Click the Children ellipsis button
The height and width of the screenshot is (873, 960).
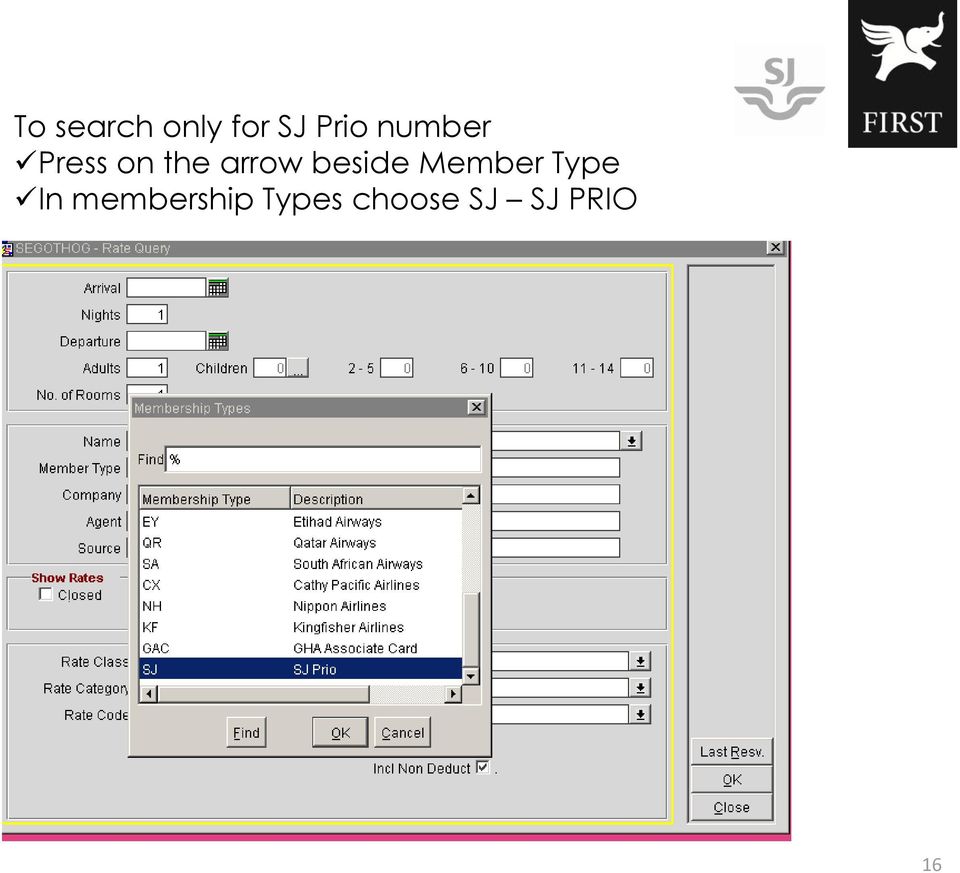298,368
